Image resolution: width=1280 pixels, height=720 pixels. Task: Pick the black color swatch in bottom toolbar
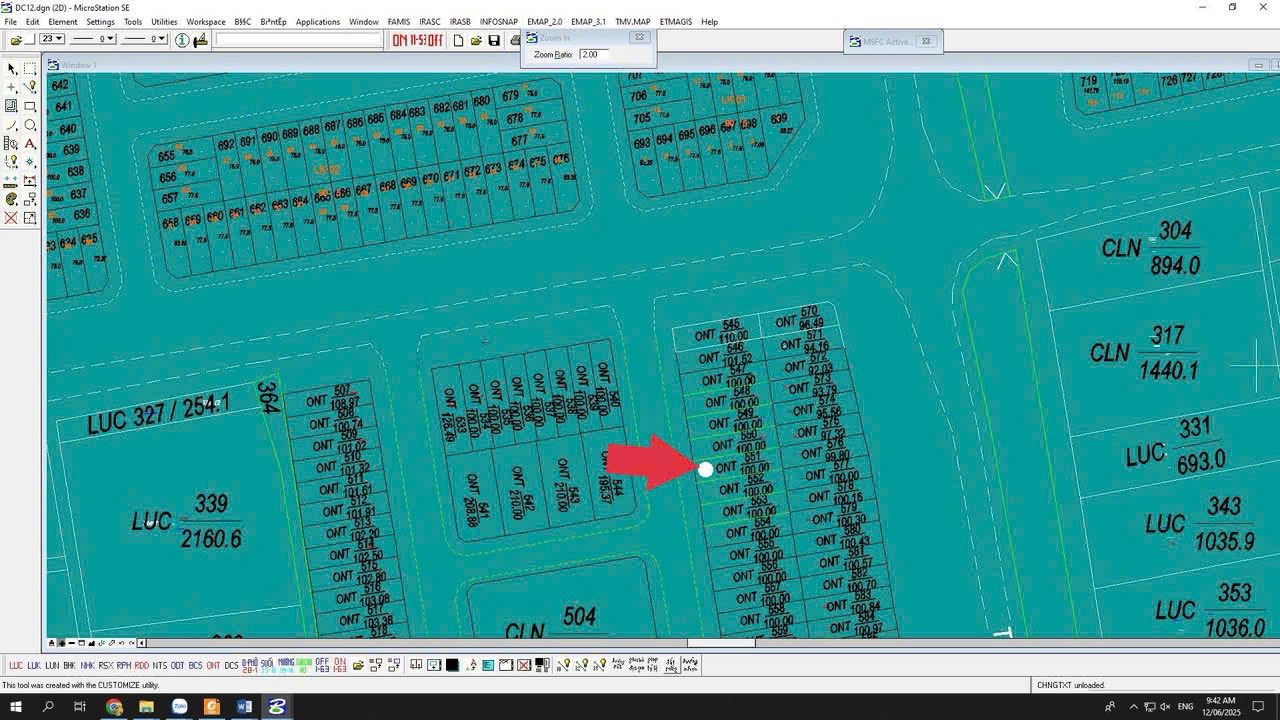point(451,663)
